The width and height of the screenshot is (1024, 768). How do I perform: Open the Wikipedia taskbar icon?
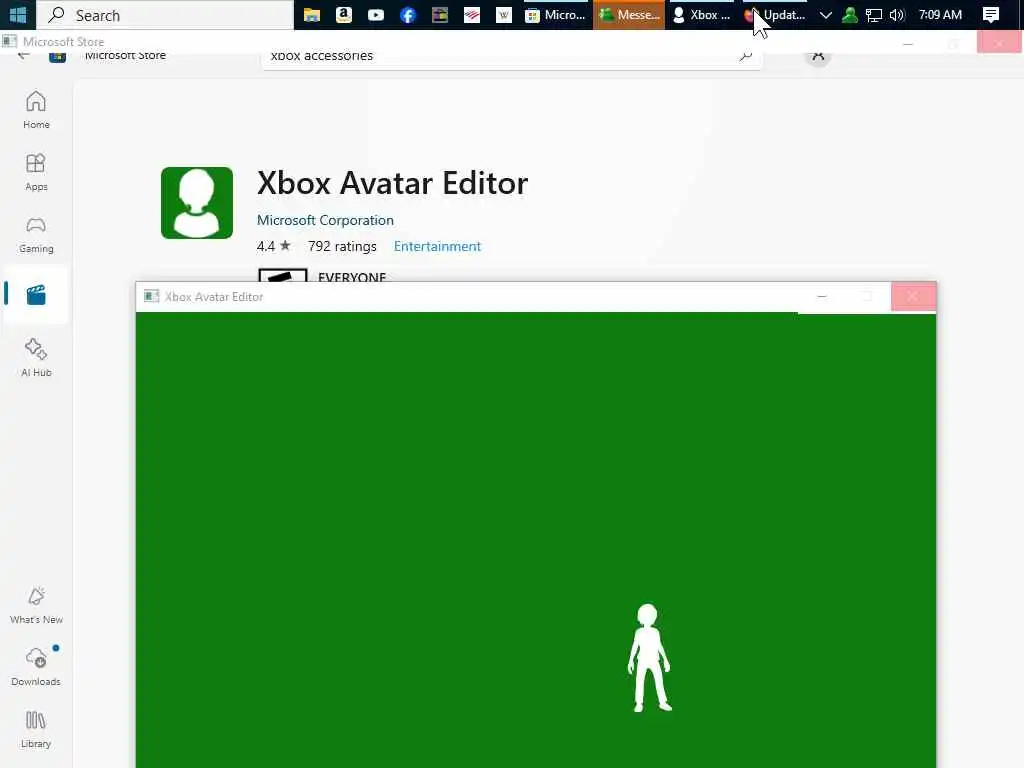coord(504,15)
